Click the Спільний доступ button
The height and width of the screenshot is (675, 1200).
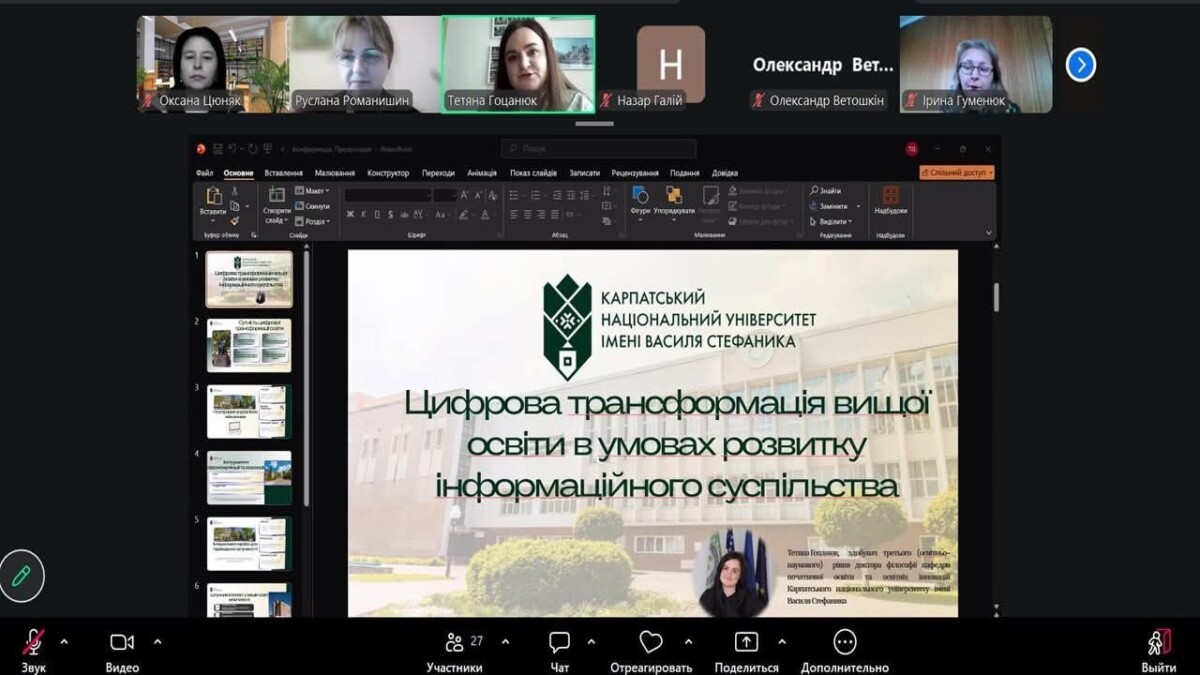coord(957,173)
